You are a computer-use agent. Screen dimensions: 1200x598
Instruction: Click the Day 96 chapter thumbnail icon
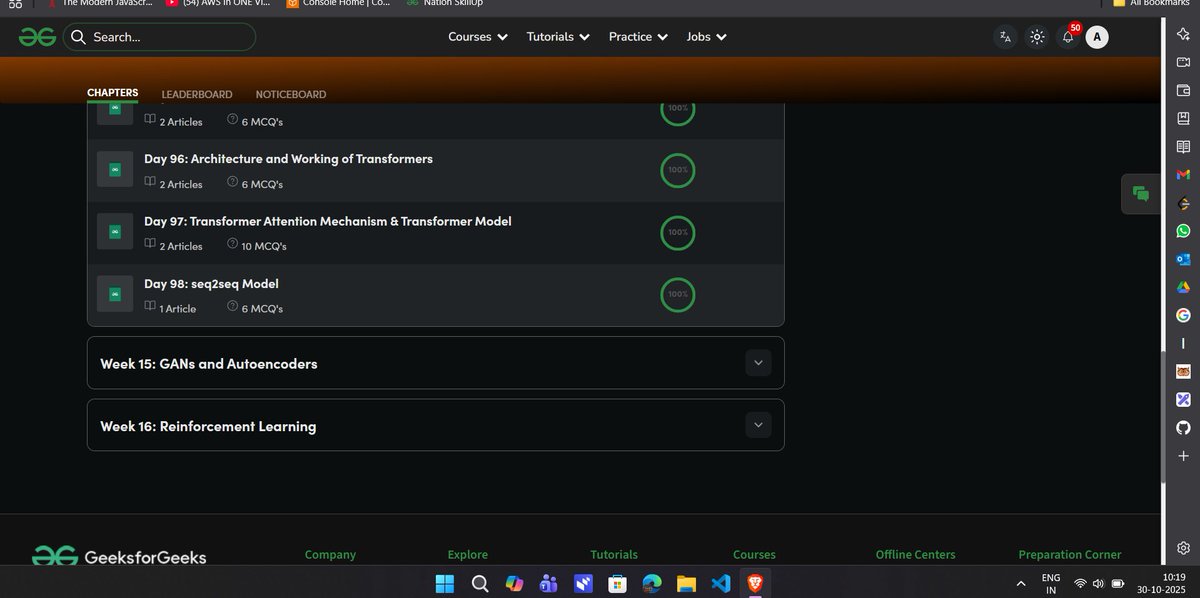click(115, 170)
